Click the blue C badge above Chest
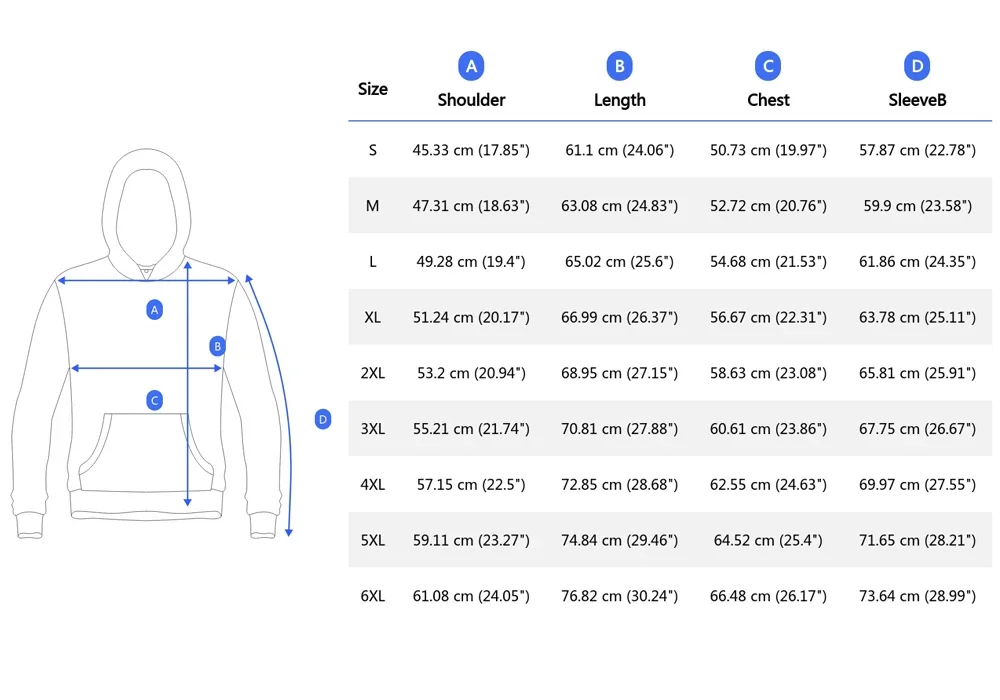 tap(768, 67)
